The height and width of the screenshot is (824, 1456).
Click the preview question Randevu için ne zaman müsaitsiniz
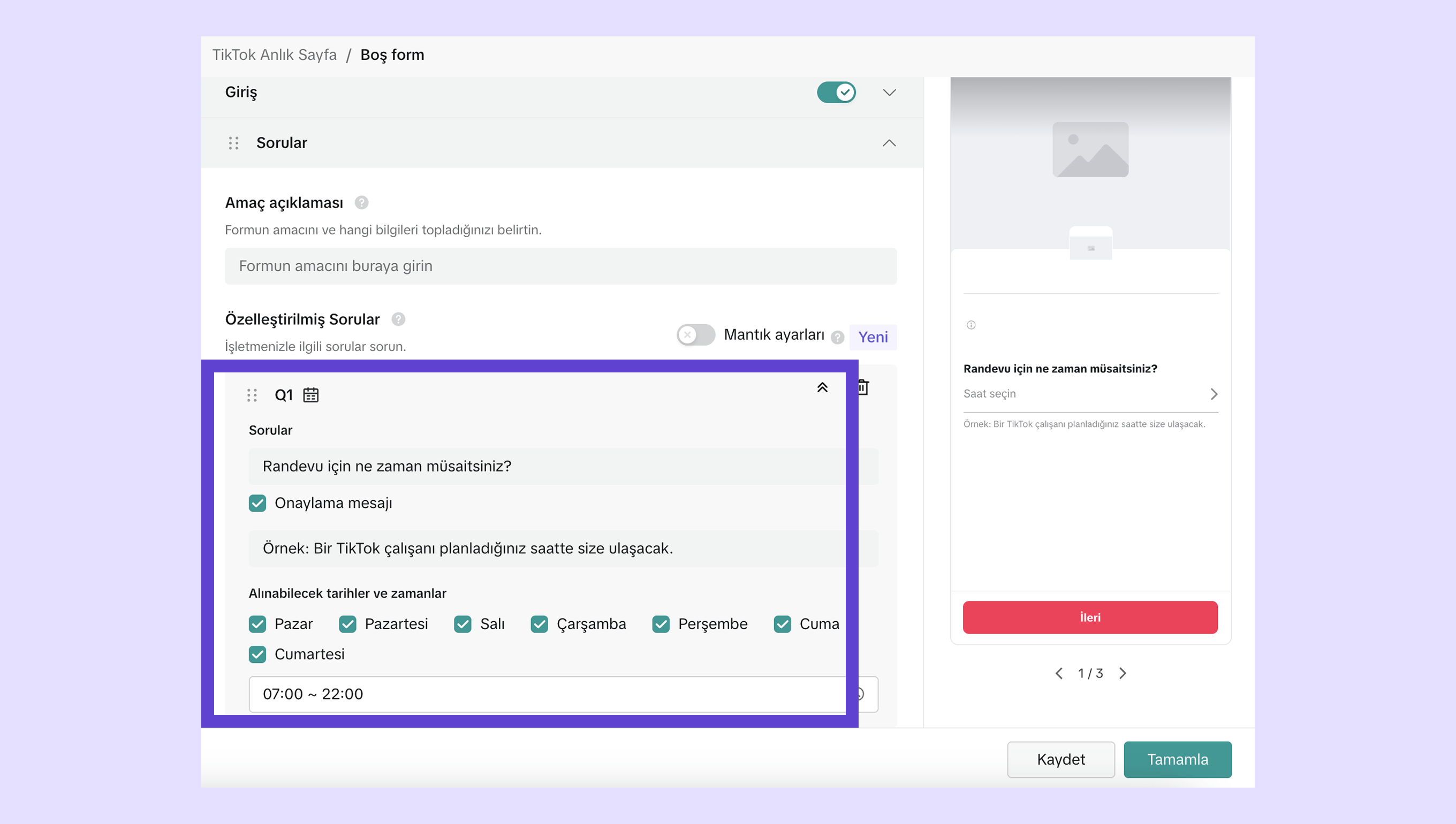tap(1060, 369)
